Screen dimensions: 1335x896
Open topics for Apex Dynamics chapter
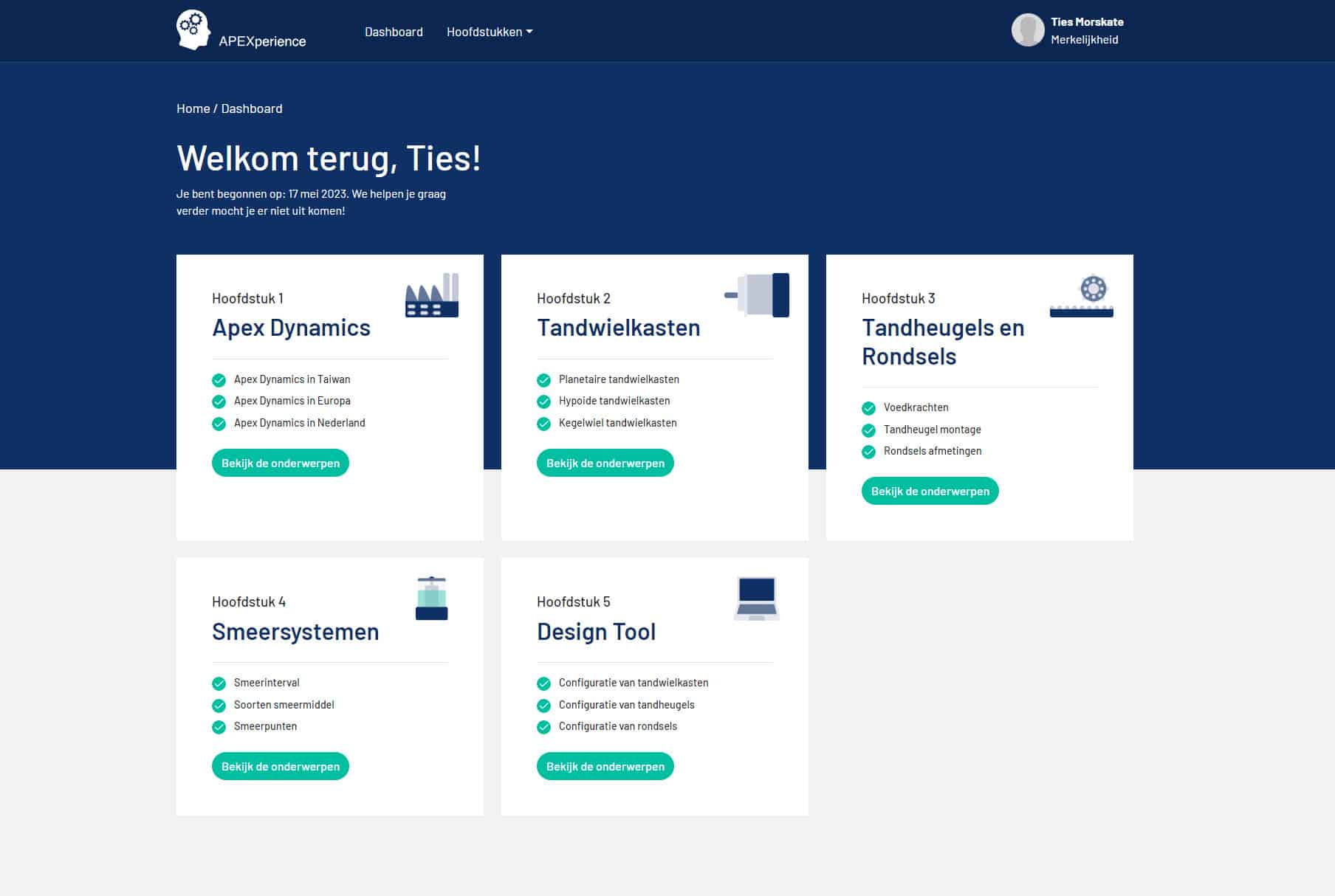(281, 463)
